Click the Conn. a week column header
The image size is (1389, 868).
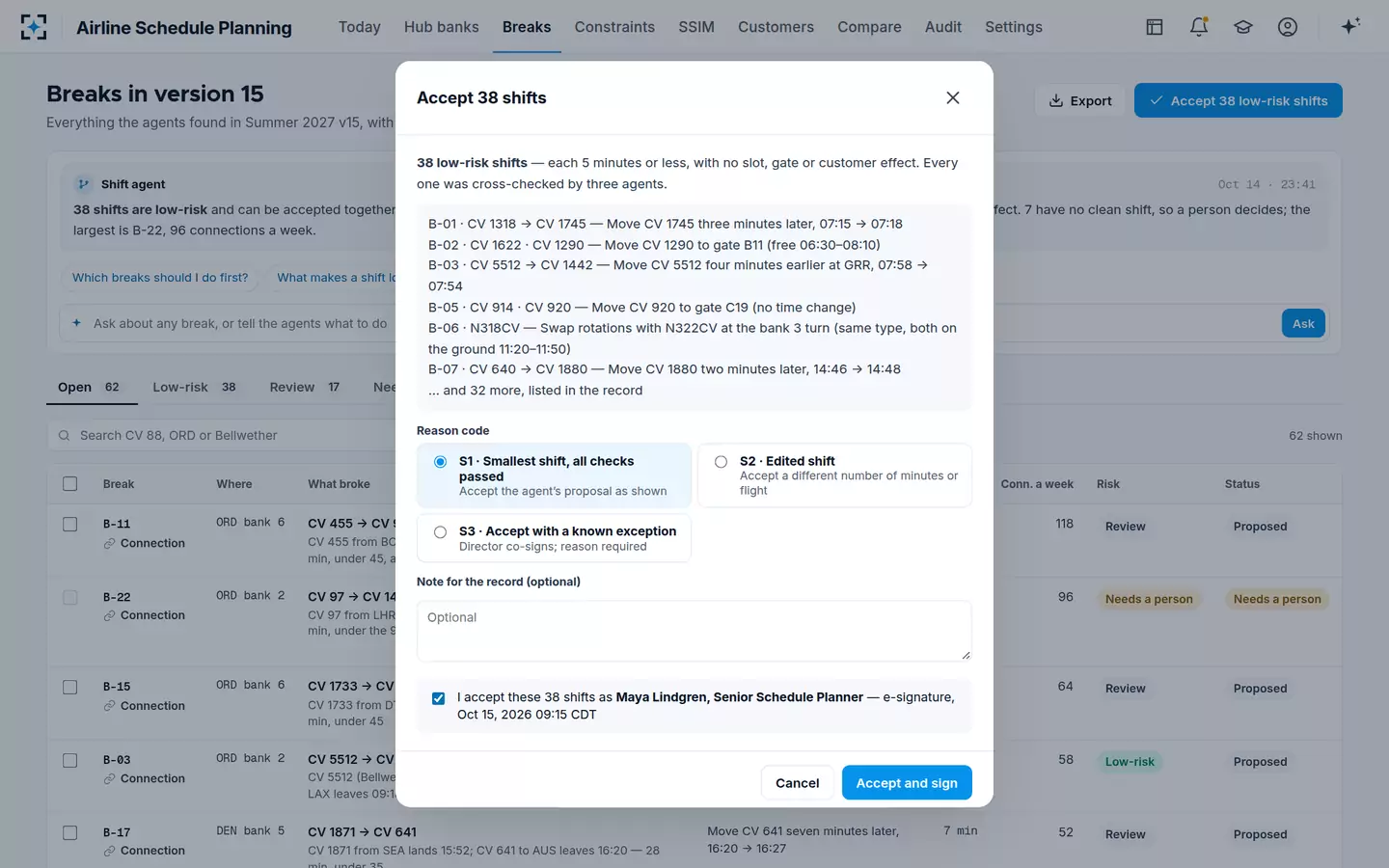tap(1037, 484)
